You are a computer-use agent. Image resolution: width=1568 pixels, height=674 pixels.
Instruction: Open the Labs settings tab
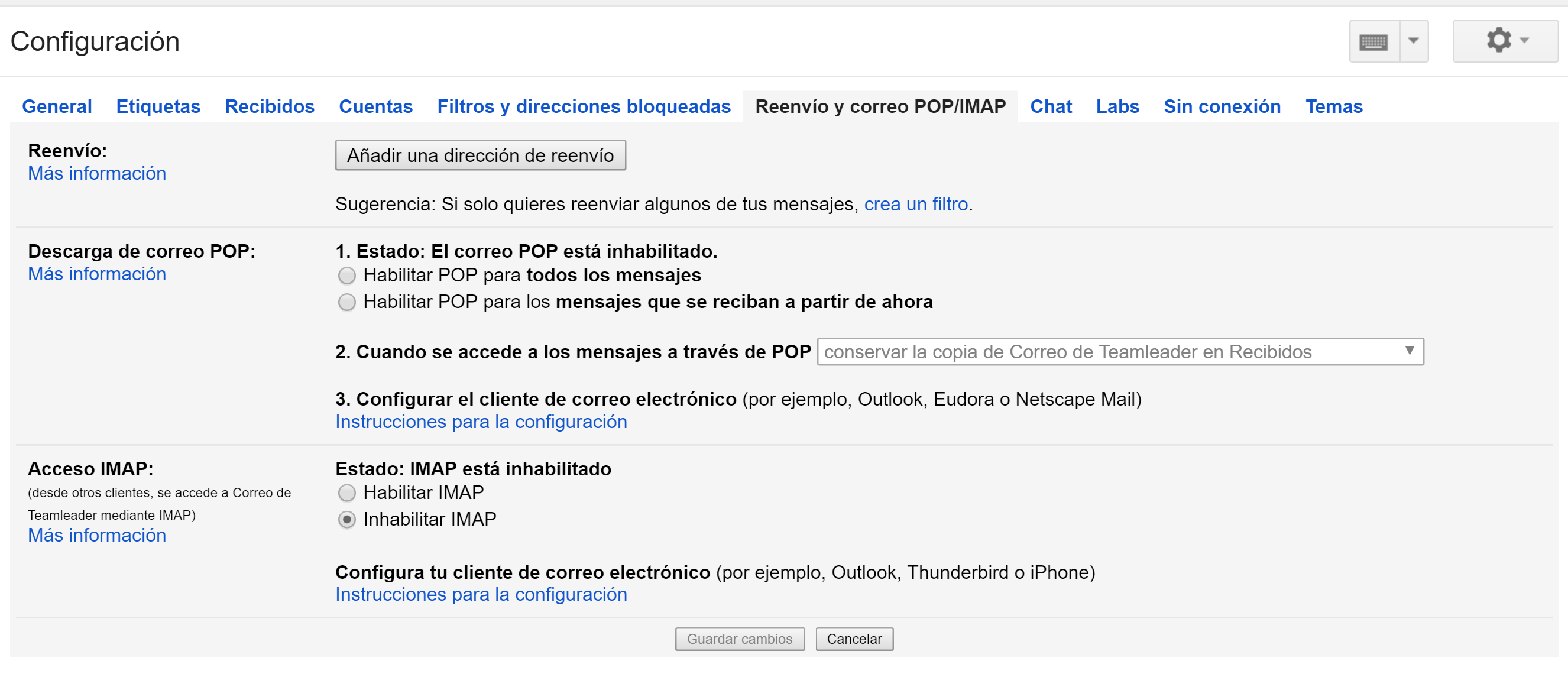click(1117, 106)
